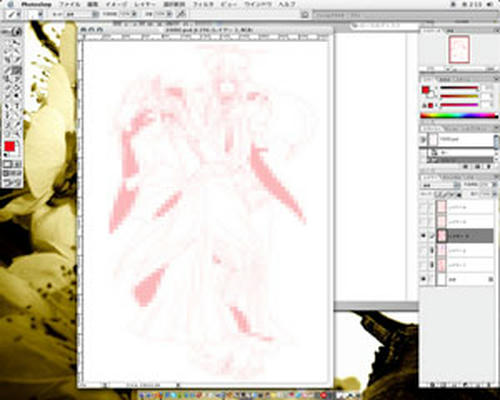
Task: Open the レイヤー (Layer) menu
Action: (x=145, y=5)
